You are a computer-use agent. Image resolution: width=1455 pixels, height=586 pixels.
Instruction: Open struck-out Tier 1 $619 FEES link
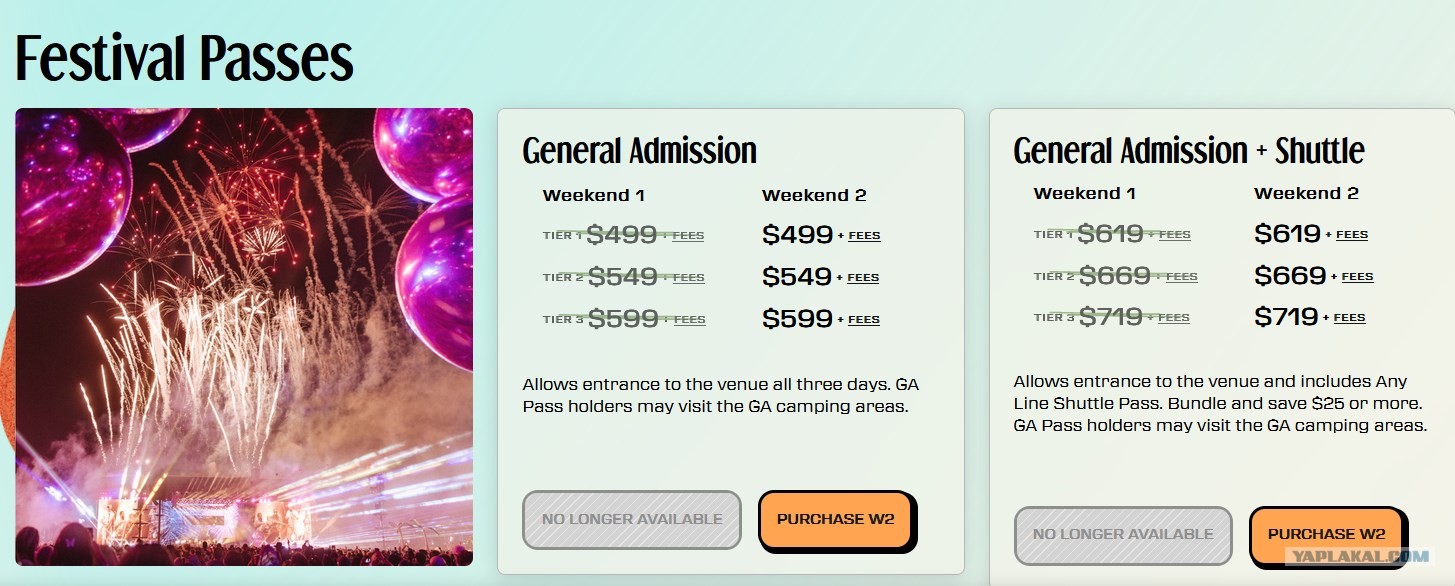pos(1175,235)
